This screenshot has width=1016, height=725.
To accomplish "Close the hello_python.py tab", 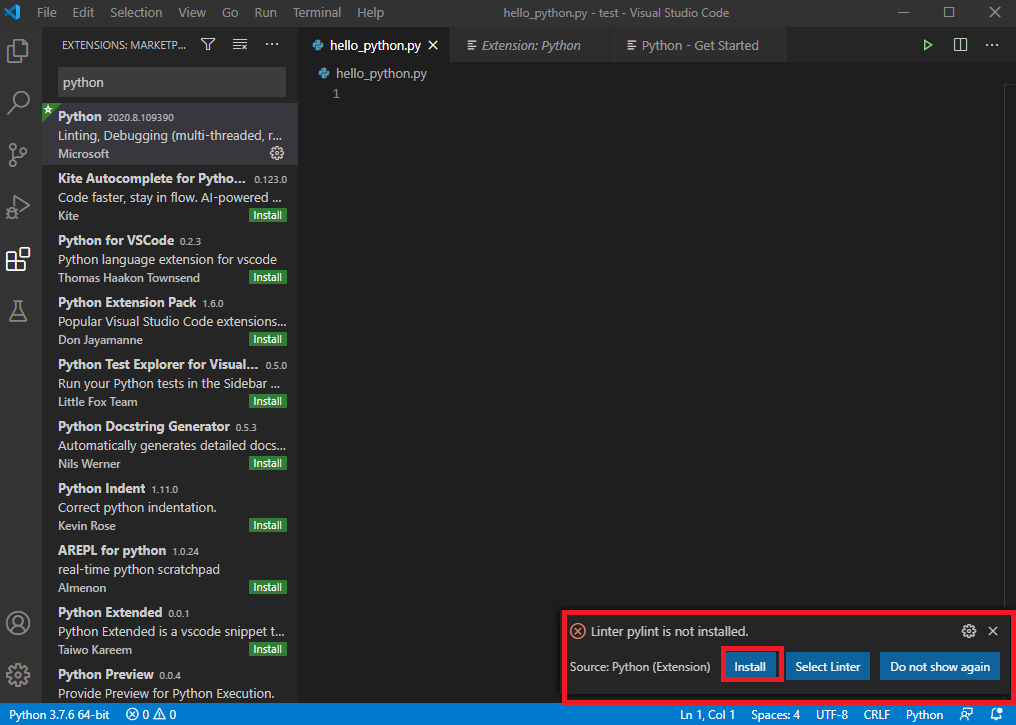I will point(433,45).
